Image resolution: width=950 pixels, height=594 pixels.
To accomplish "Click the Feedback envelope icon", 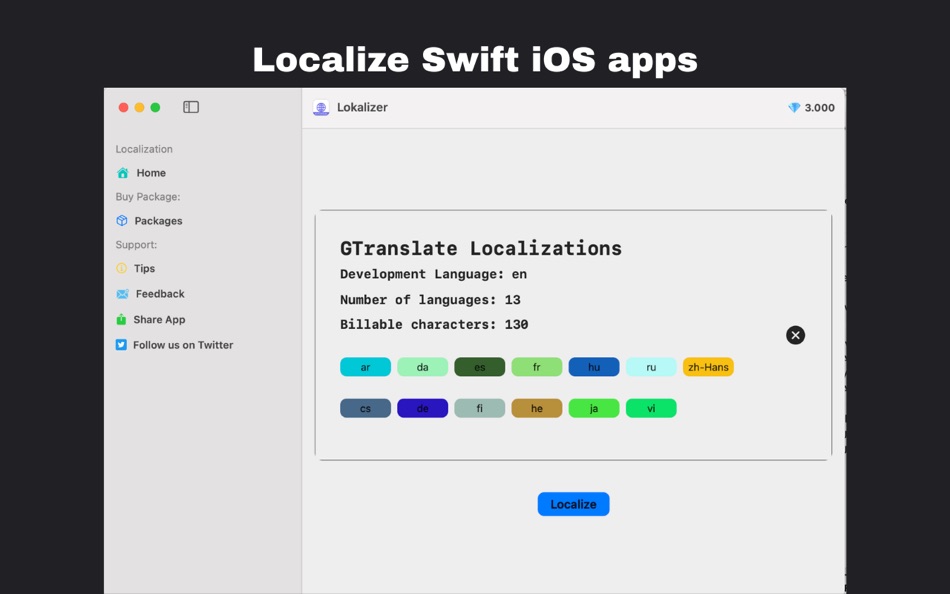I will point(122,294).
